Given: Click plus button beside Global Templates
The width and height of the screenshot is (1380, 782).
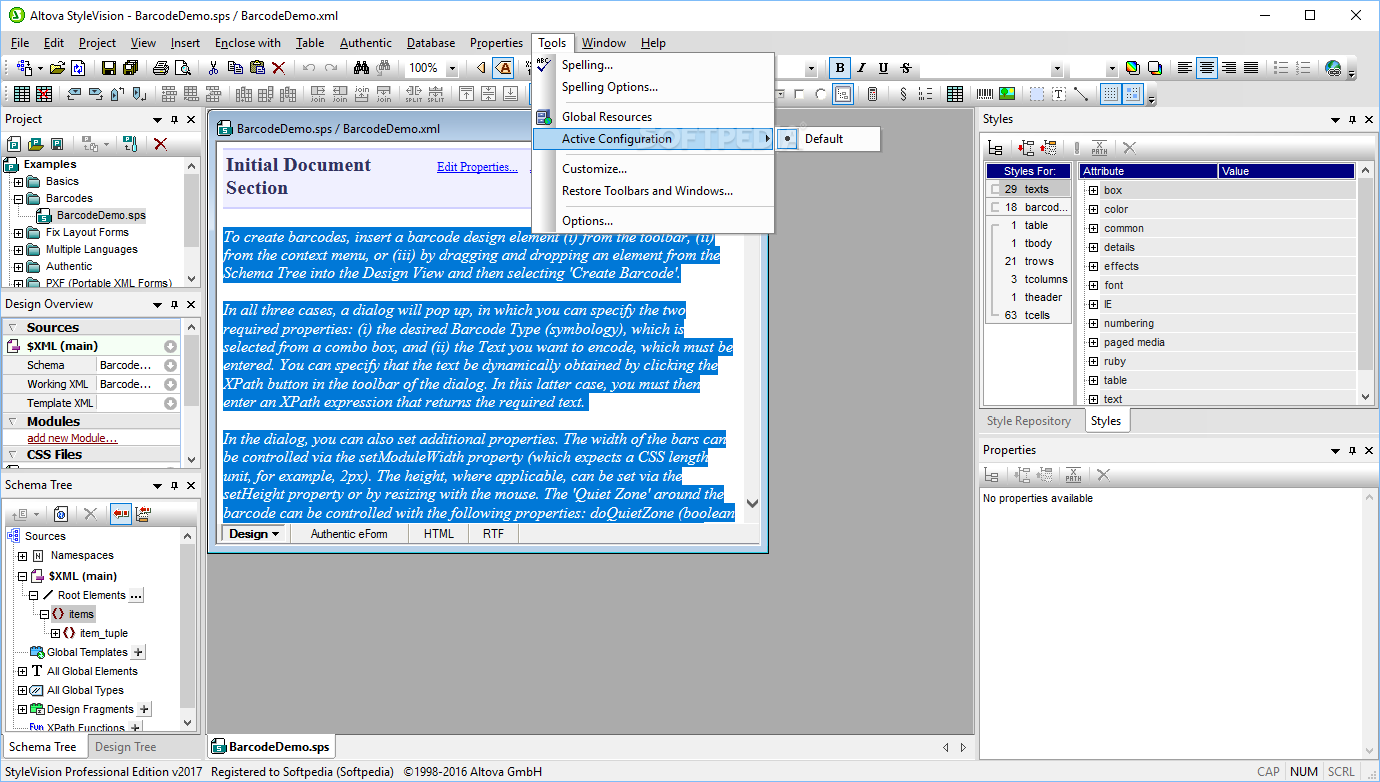Looking at the screenshot, I should pyautogui.click(x=138, y=652).
